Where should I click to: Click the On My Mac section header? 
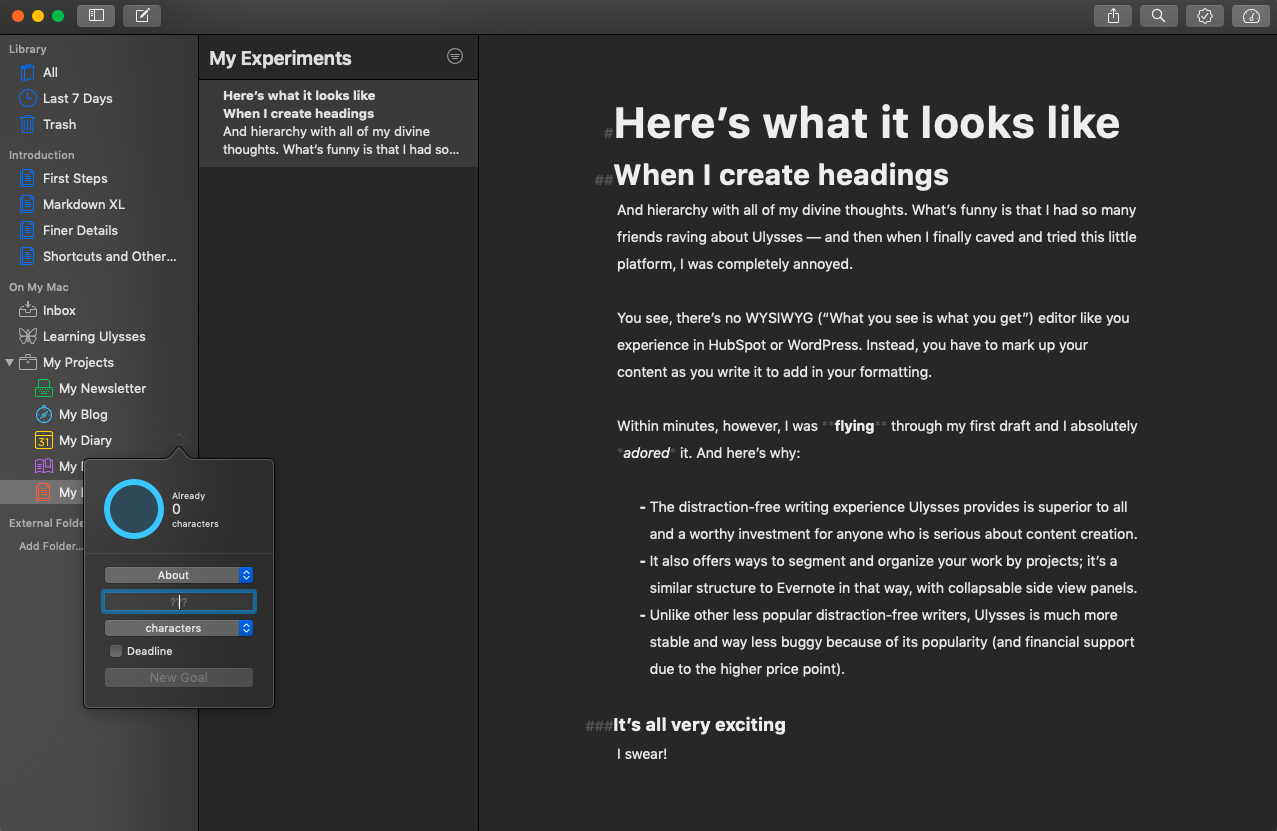click(39, 287)
